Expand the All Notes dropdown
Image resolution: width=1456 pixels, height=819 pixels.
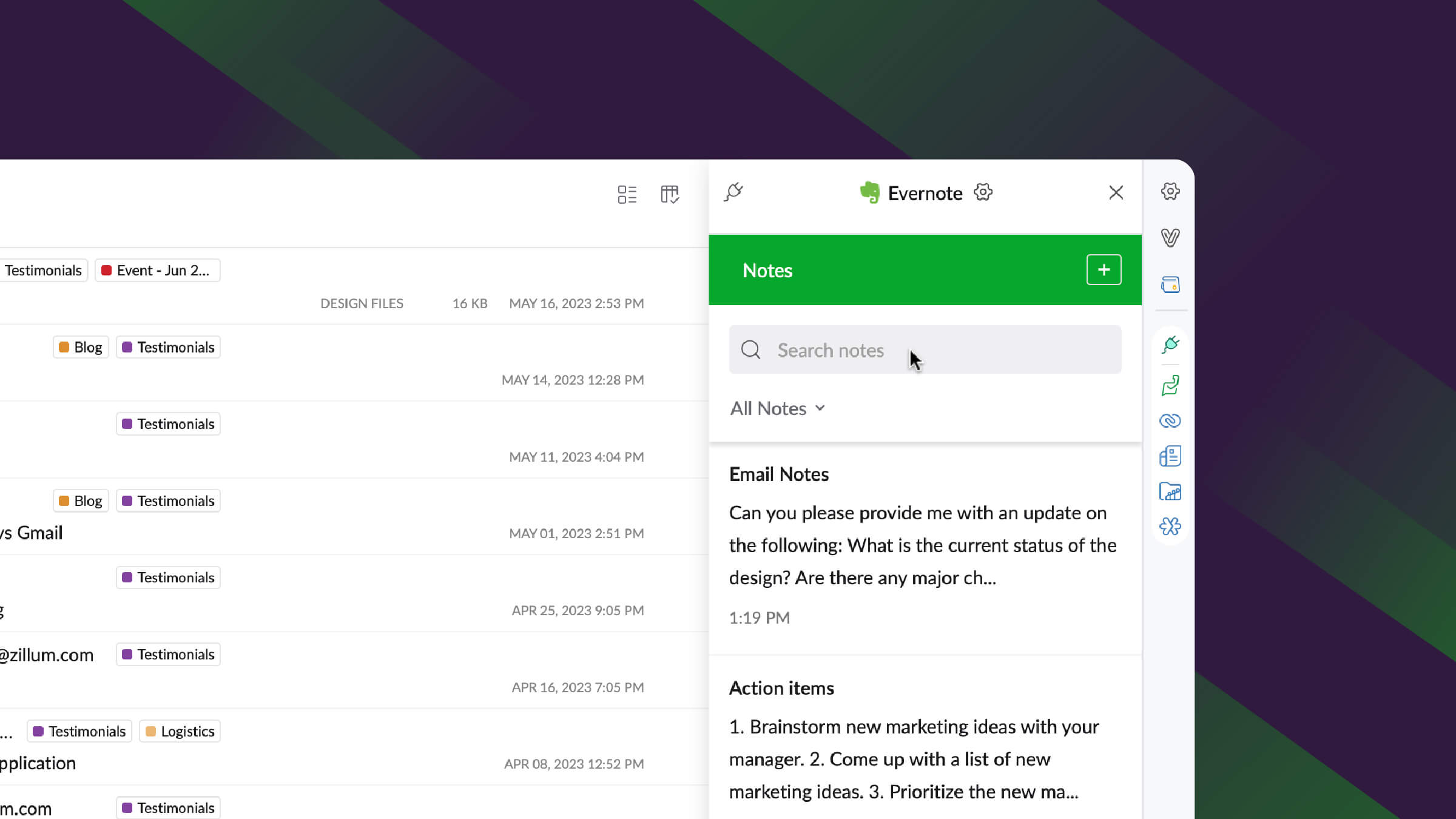coord(778,408)
